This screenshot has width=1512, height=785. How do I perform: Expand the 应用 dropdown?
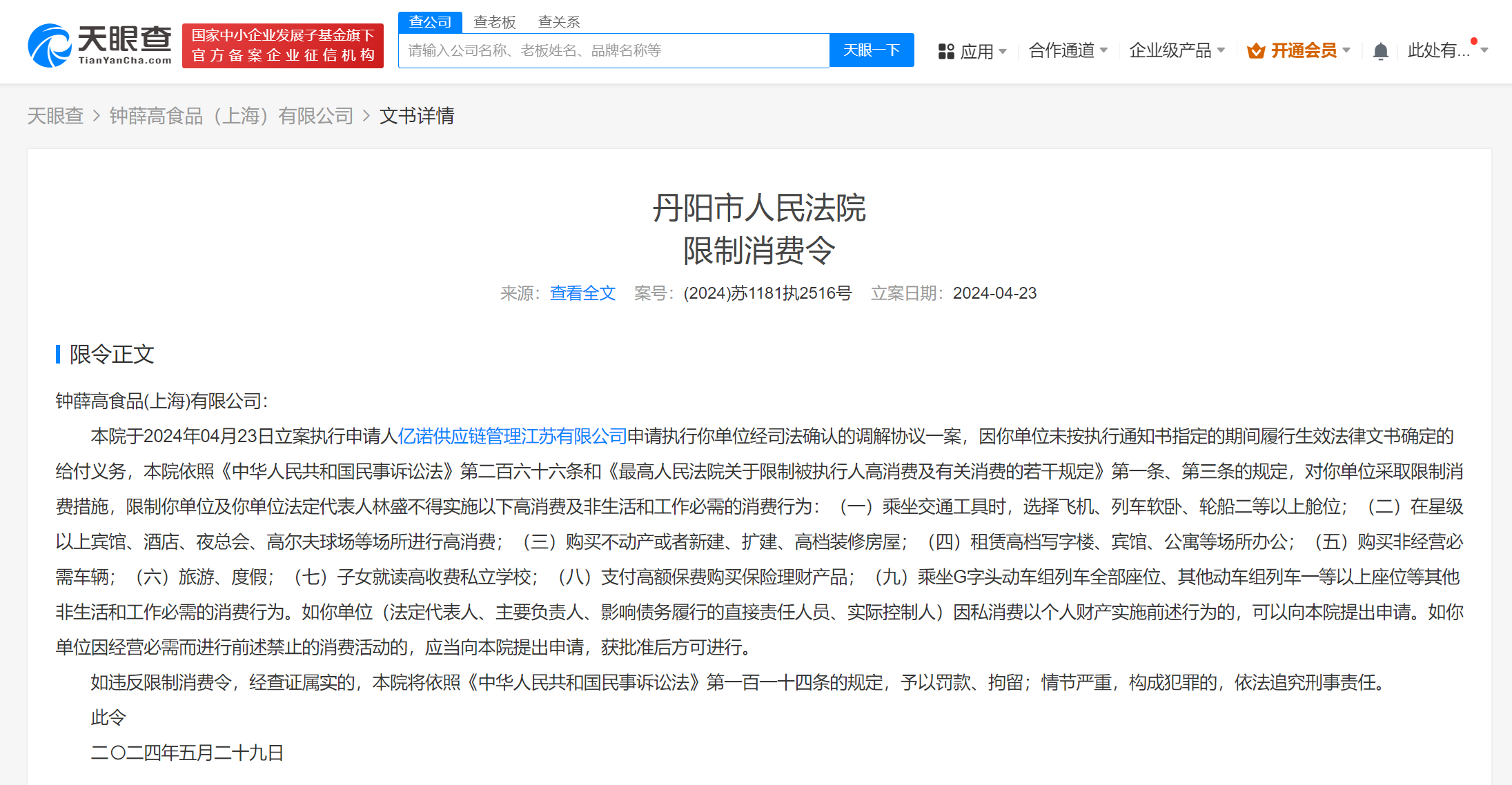click(980, 50)
